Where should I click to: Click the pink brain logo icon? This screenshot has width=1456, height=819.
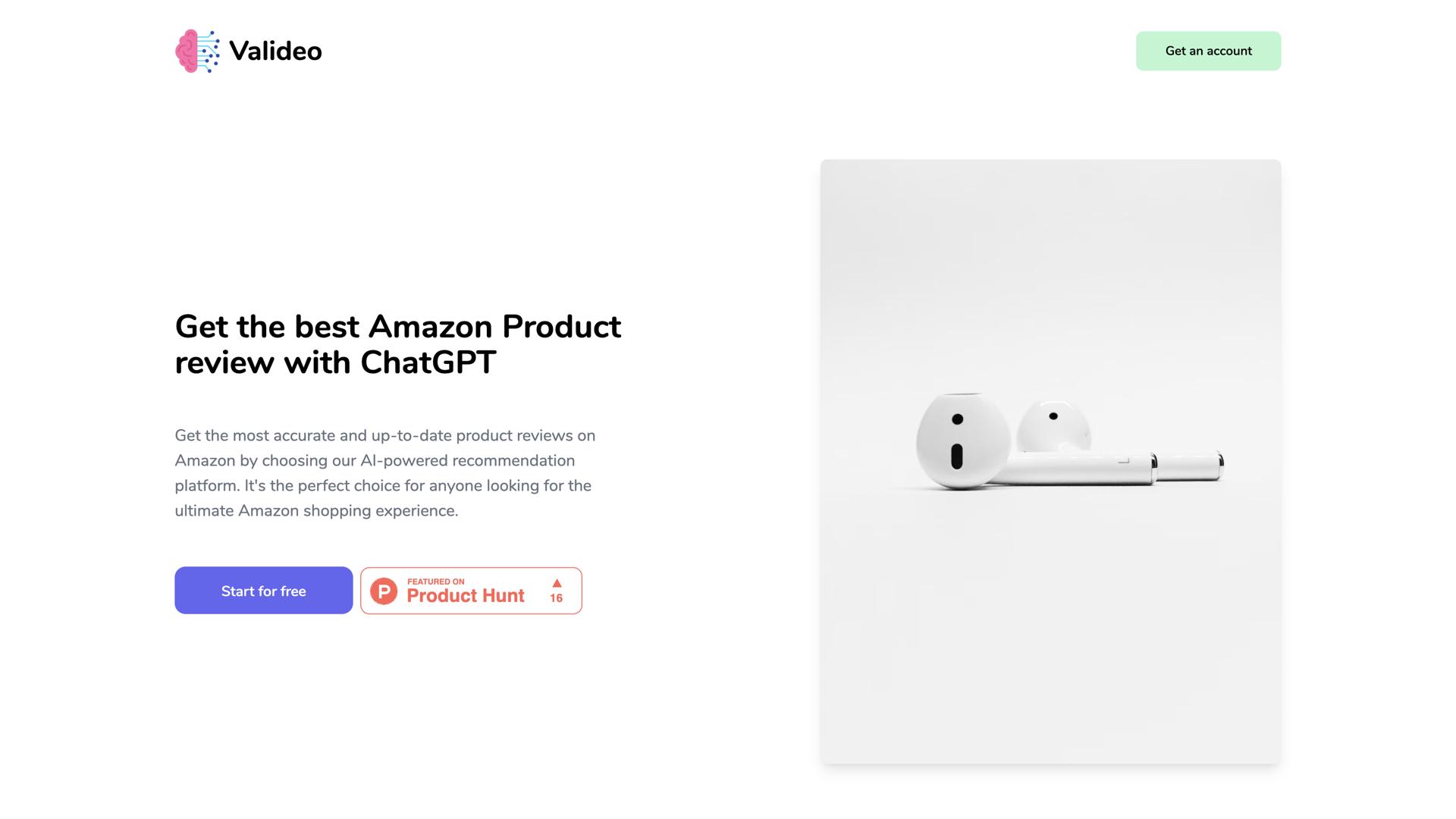tap(187, 52)
